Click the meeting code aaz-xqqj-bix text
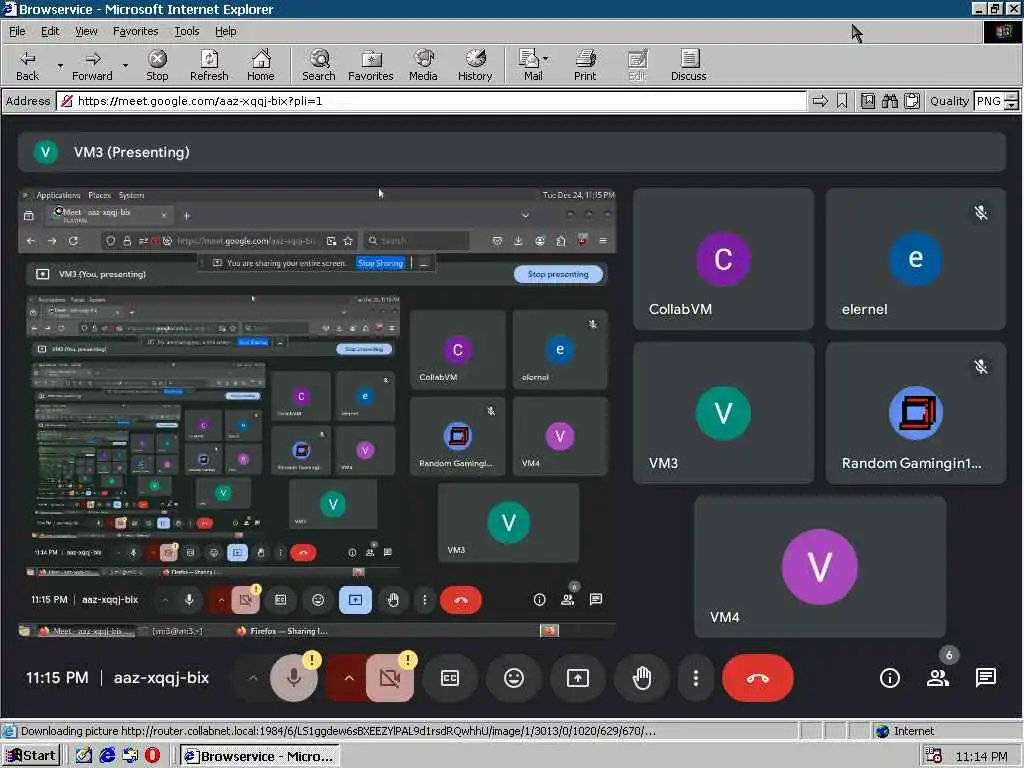This screenshot has width=1024, height=768. coord(161,678)
